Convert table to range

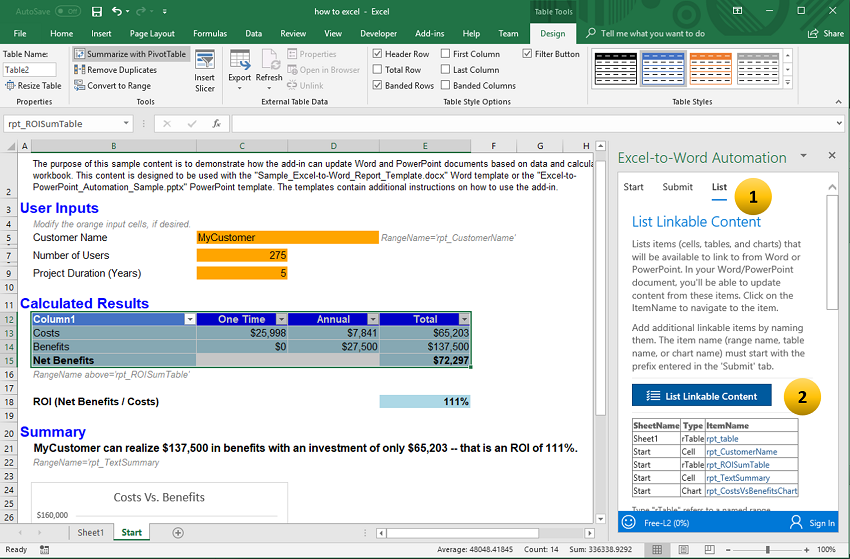[x=113, y=86]
